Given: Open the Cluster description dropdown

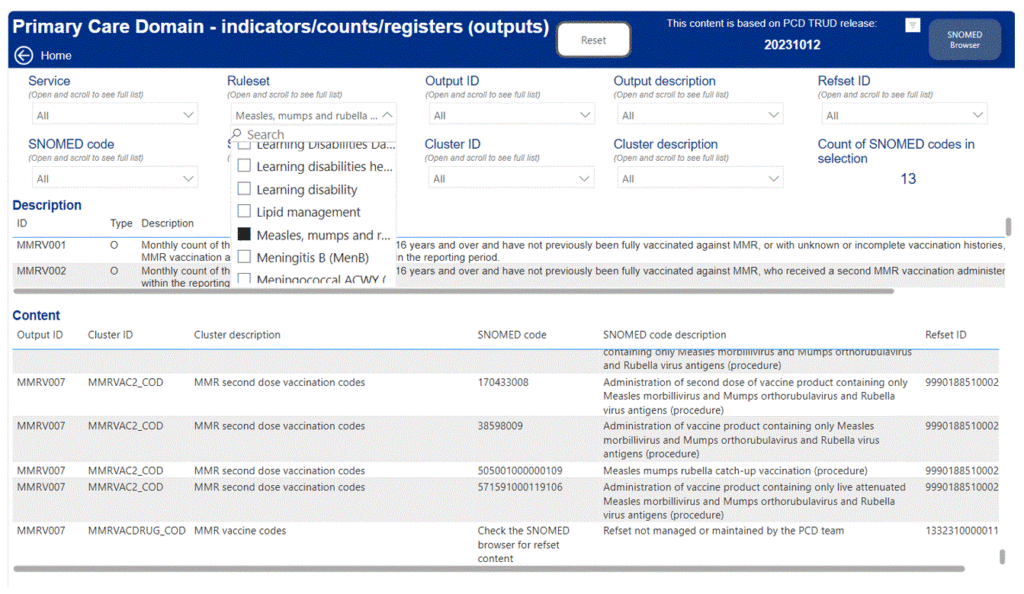Looking at the screenshot, I should [x=699, y=178].
